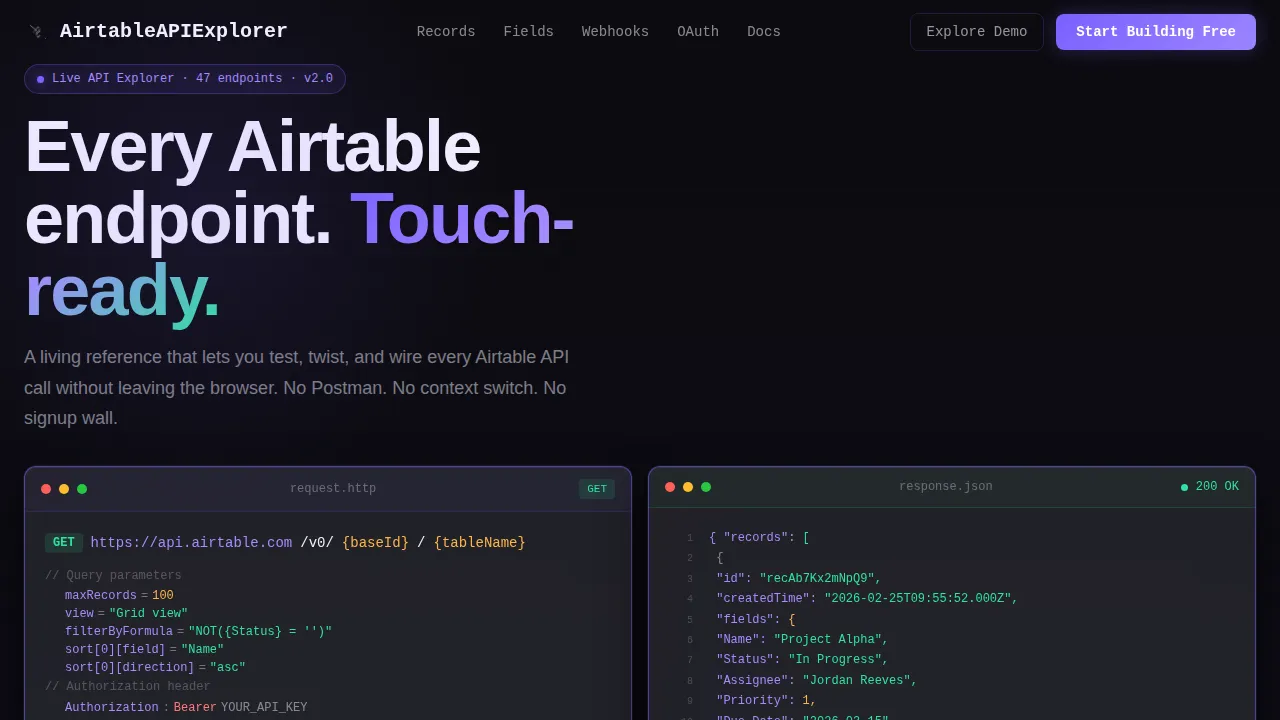Click the green dot in response.json window

(706, 487)
